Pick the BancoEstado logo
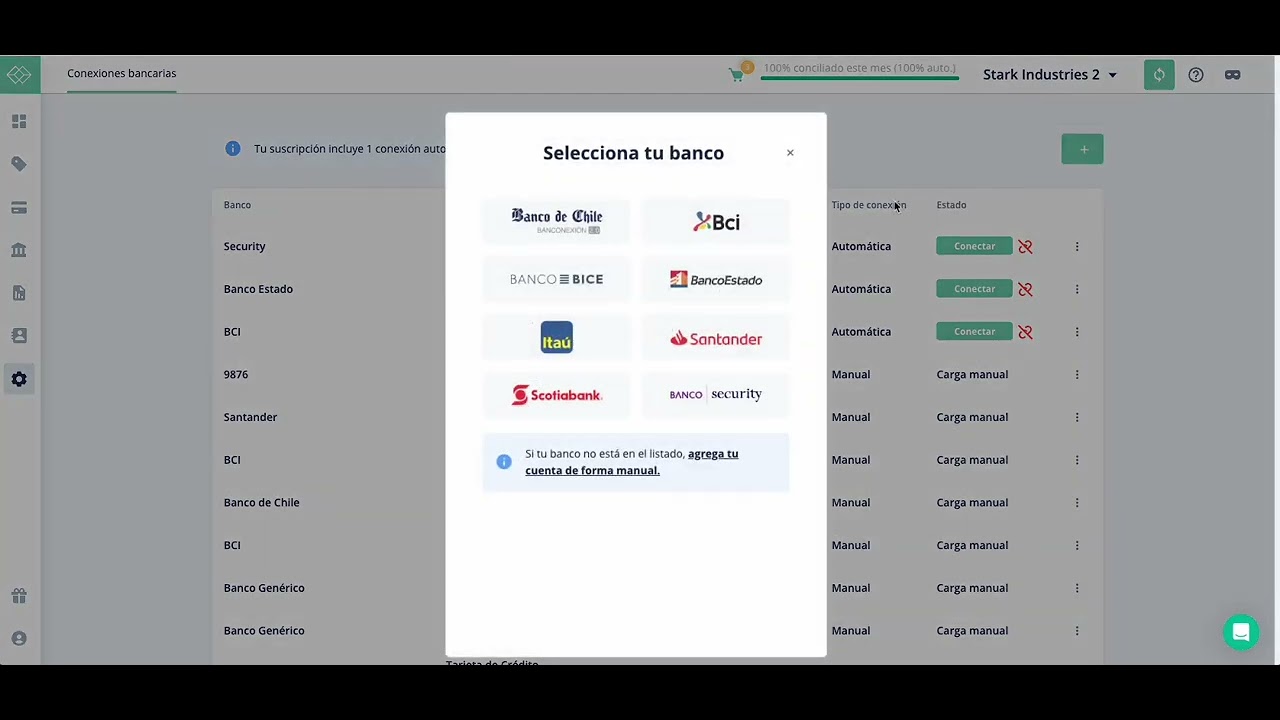Viewport: 1280px width, 720px height. pyautogui.click(x=716, y=279)
